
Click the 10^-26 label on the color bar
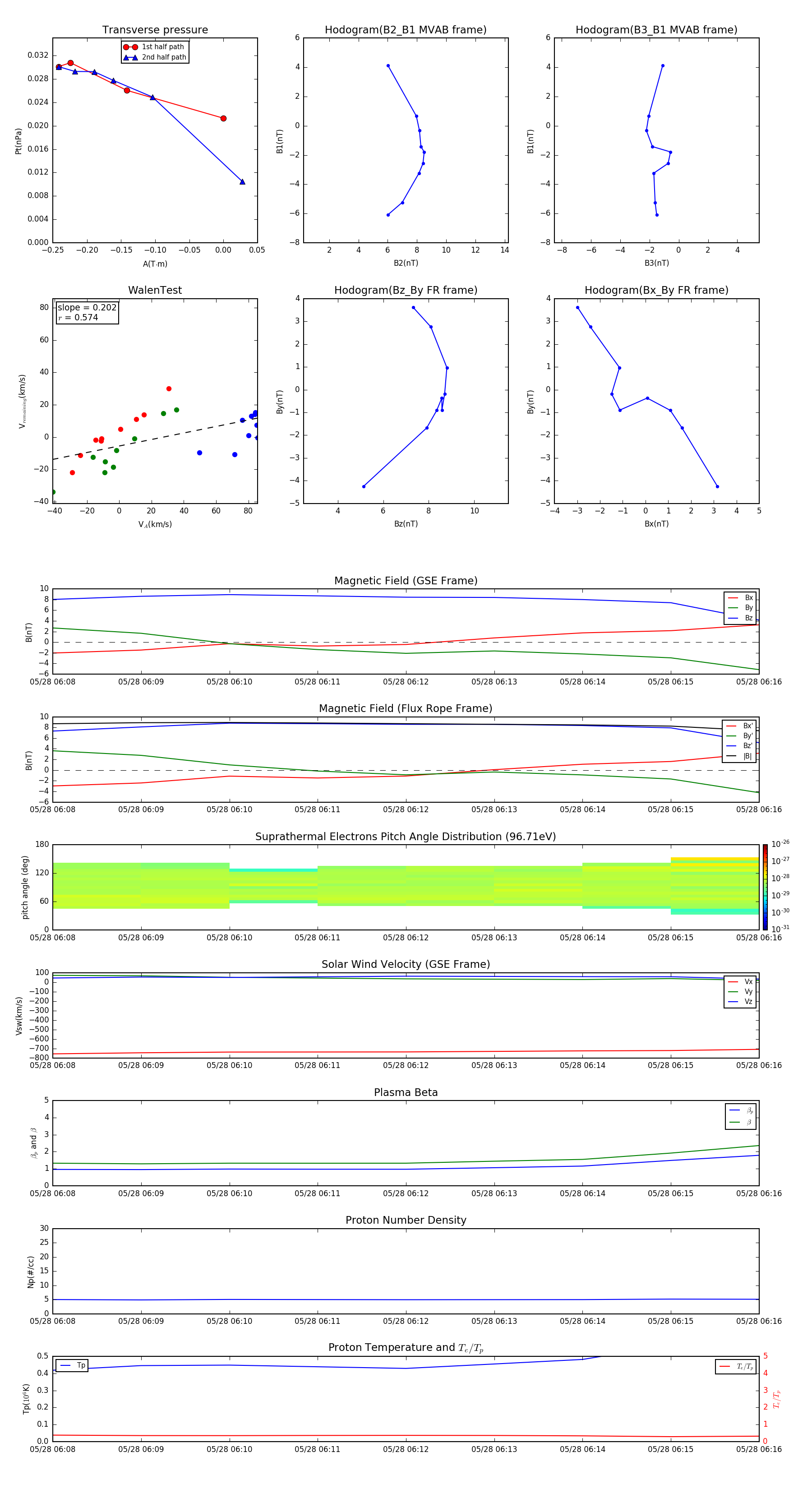click(x=780, y=844)
